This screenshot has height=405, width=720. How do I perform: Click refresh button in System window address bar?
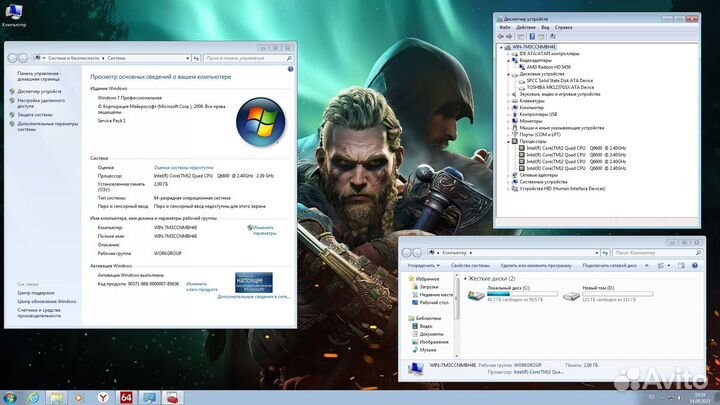tap(196, 58)
